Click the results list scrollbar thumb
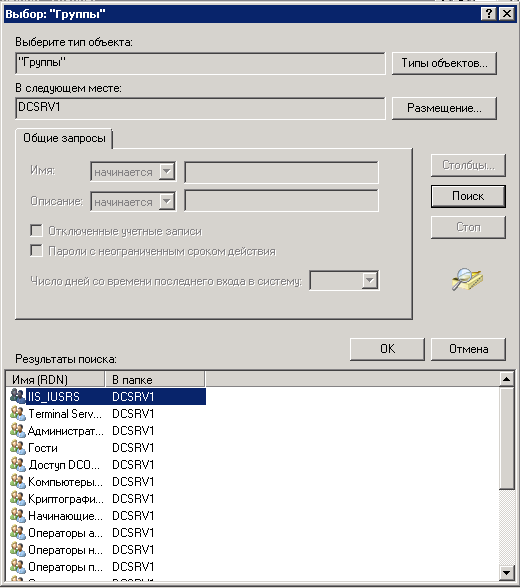This screenshot has width=520, height=588. (x=507, y=438)
